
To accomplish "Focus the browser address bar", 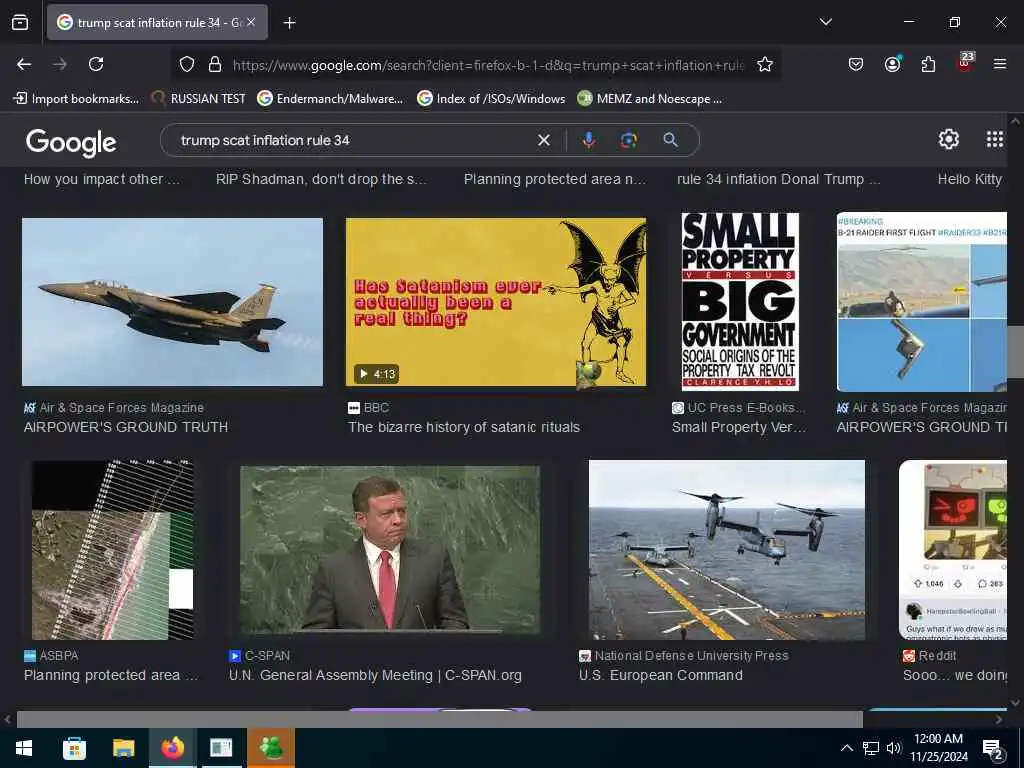I will click(488, 65).
